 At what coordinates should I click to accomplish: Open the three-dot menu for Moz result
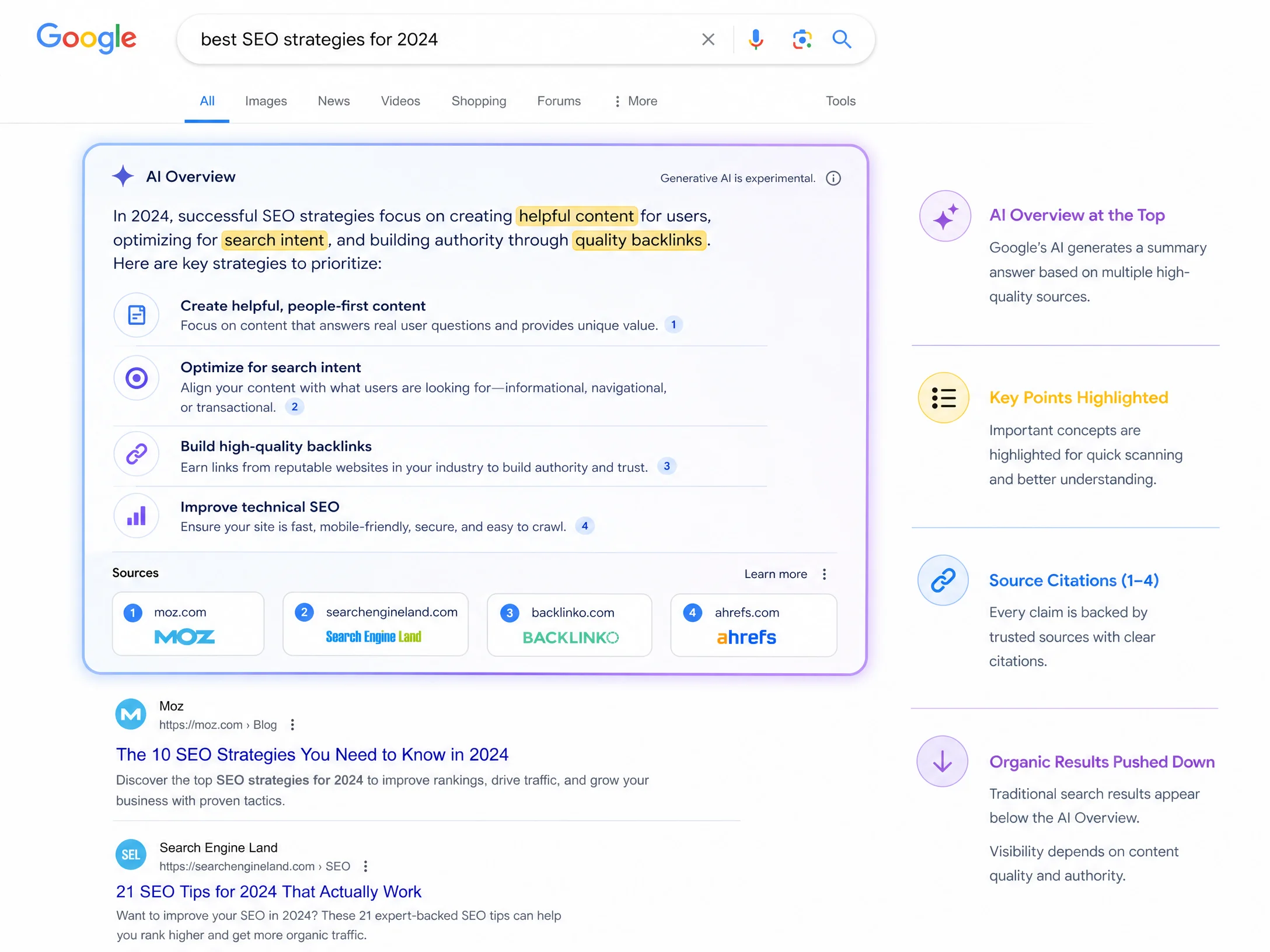pos(292,724)
